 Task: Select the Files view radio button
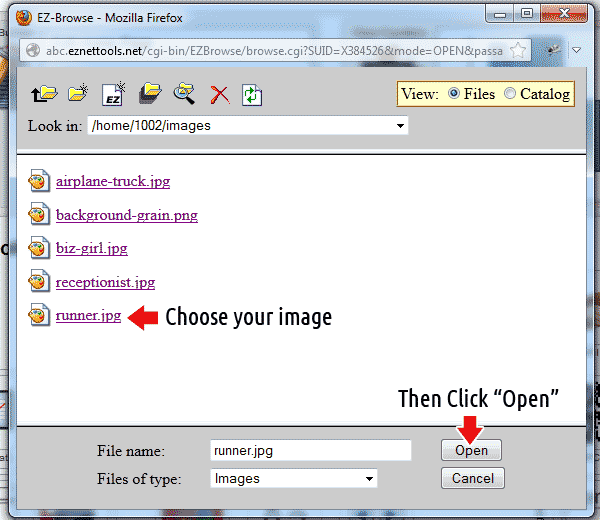coord(454,94)
